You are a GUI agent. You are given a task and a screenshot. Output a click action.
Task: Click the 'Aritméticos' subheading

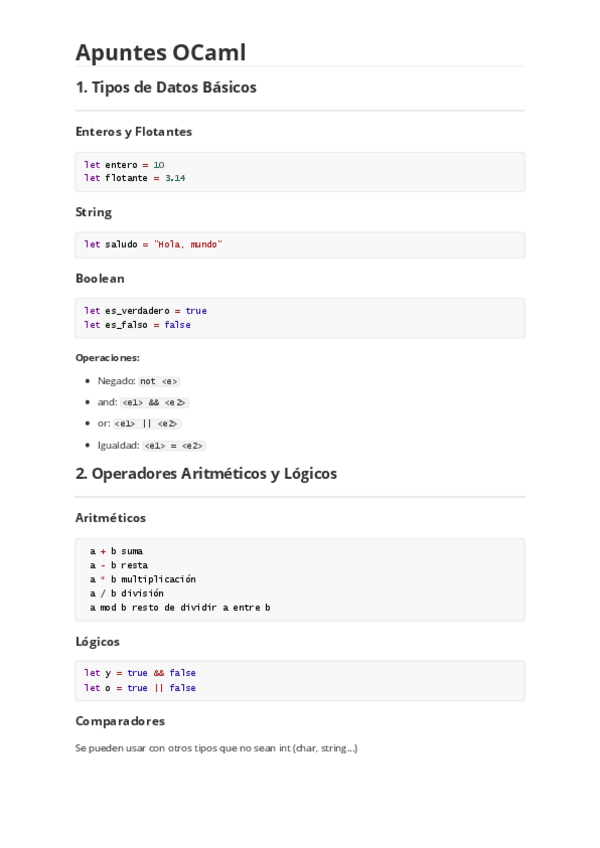coord(110,517)
